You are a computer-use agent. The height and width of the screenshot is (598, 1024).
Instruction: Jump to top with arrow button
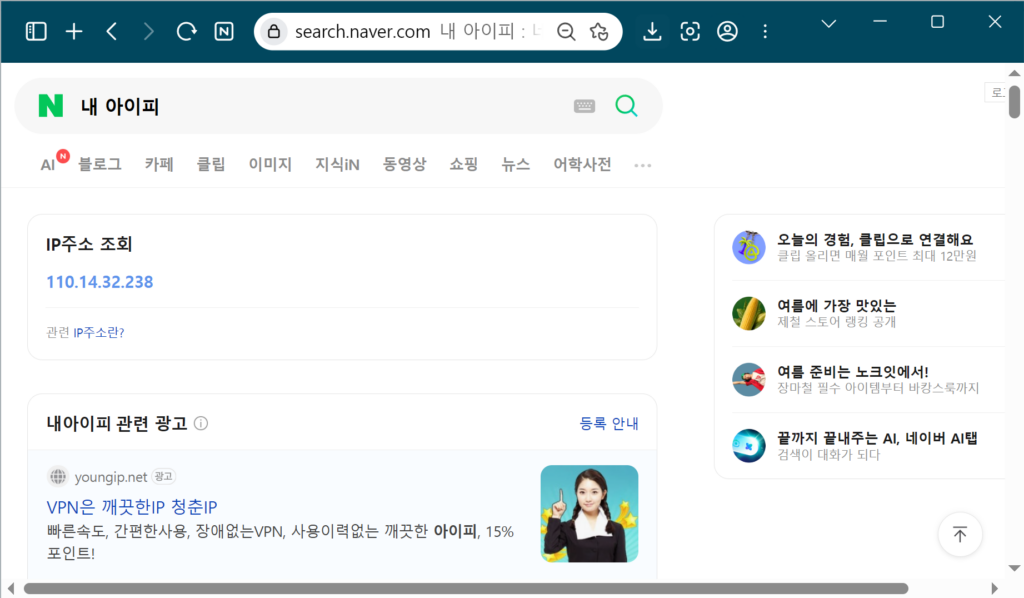959,535
